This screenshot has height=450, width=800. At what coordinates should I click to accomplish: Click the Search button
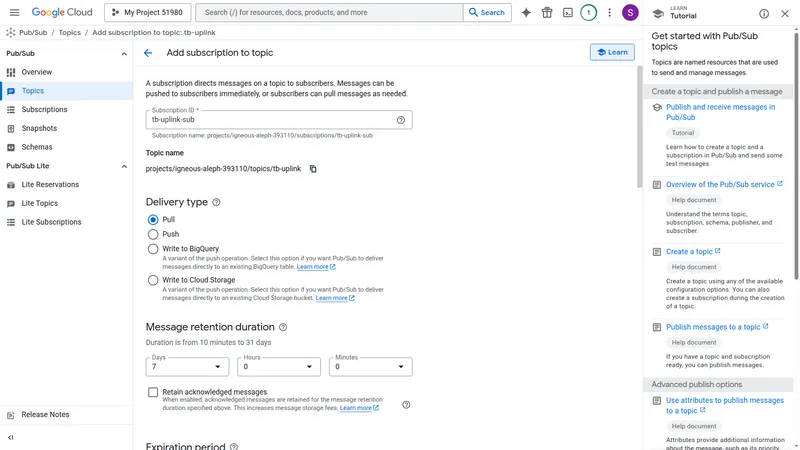[x=487, y=12]
